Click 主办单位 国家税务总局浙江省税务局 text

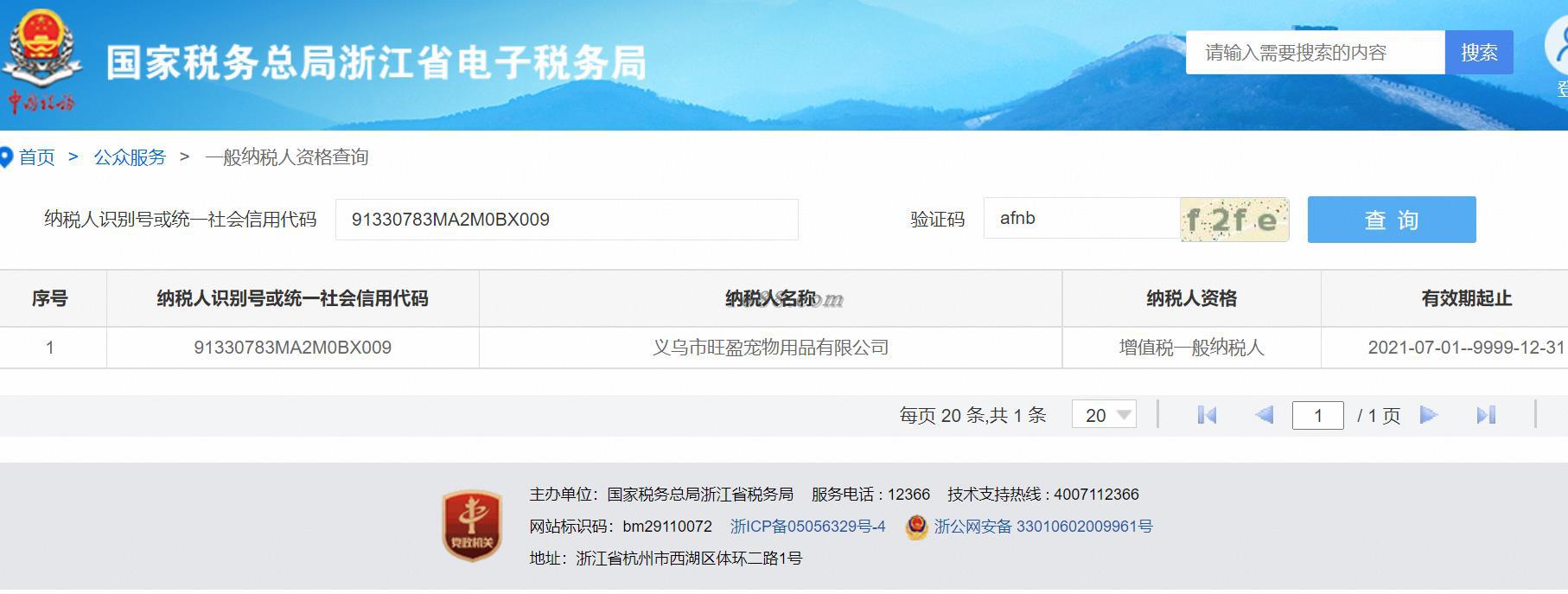[661, 495]
